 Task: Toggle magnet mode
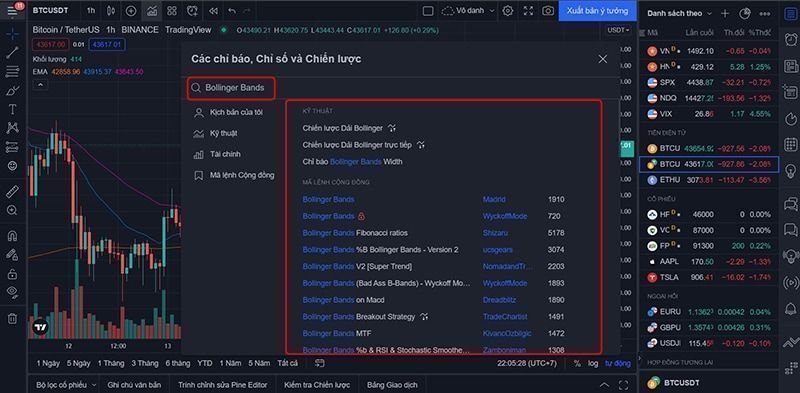(12, 236)
